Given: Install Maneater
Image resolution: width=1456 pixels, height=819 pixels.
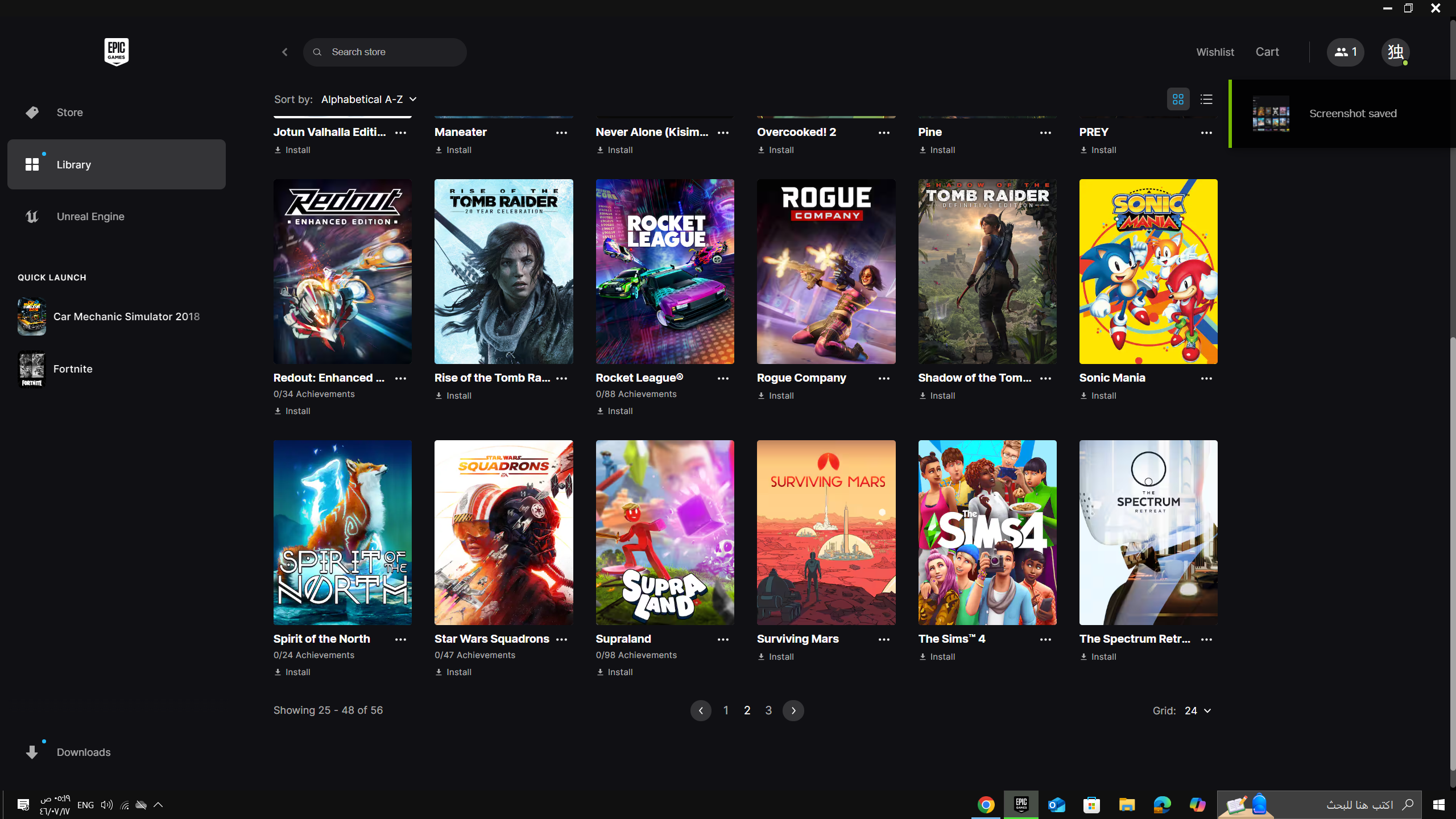Looking at the screenshot, I should (453, 150).
